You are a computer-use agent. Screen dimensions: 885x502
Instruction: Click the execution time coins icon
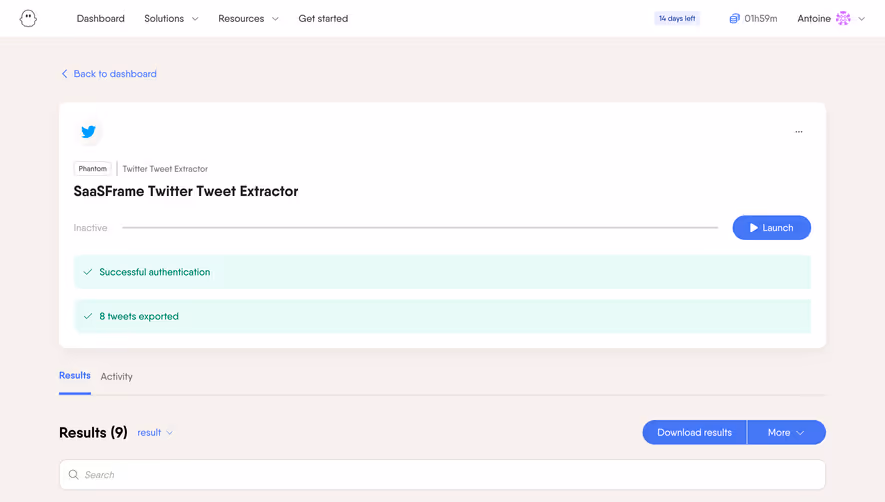(734, 19)
